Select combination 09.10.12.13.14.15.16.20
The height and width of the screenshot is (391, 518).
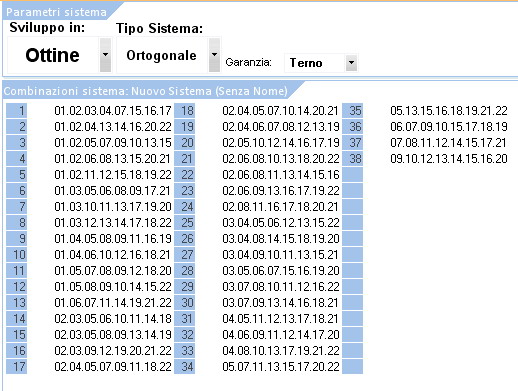point(449,159)
